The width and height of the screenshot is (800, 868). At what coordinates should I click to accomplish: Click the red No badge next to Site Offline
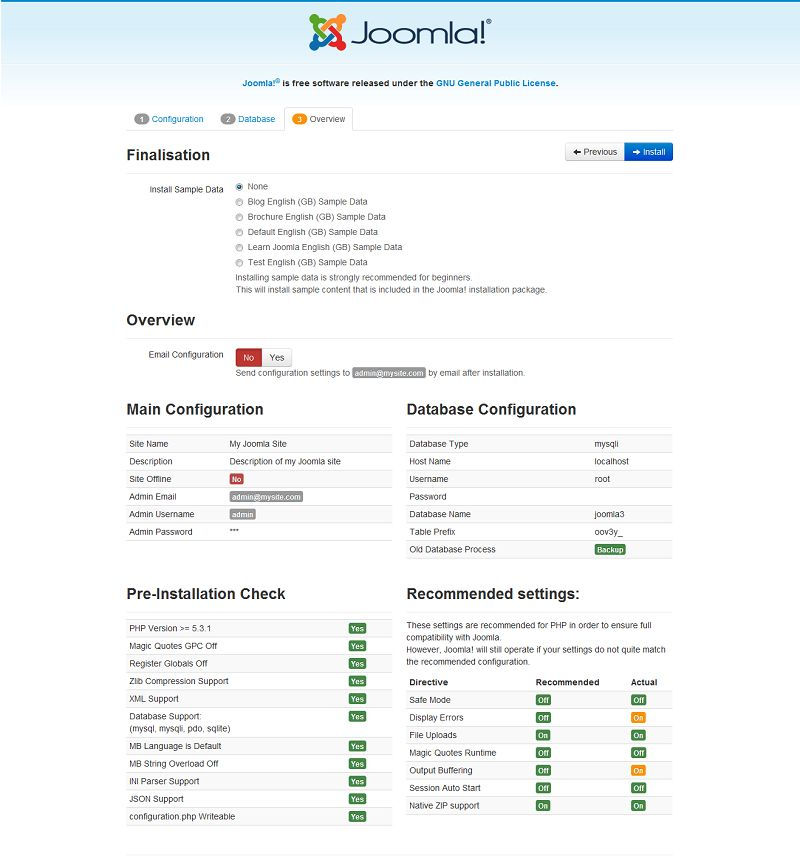tap(239, 479)
